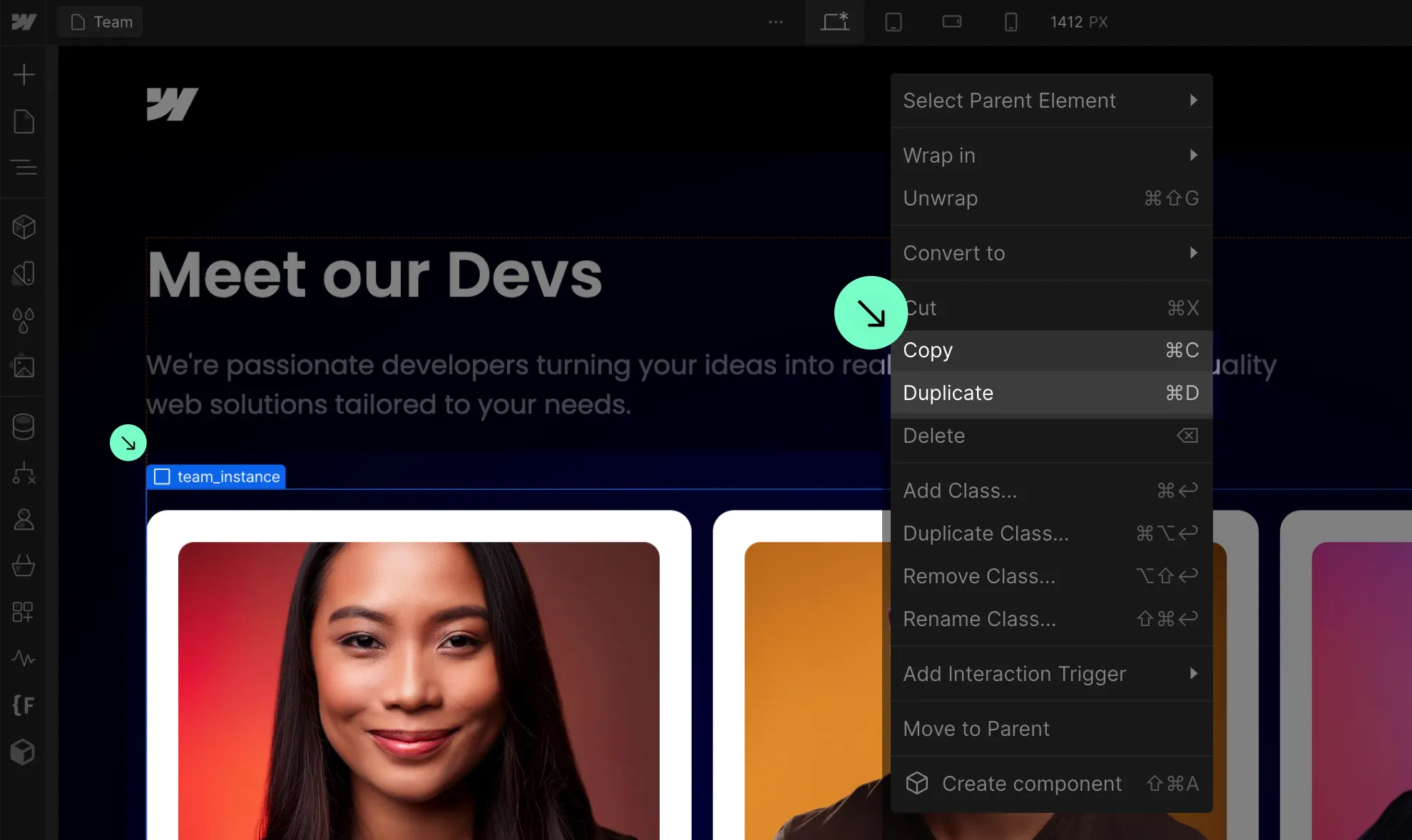1412x840 pixels.
Task: Click the Webflow logo on the canvas
Action: click(x=173, y=104)
